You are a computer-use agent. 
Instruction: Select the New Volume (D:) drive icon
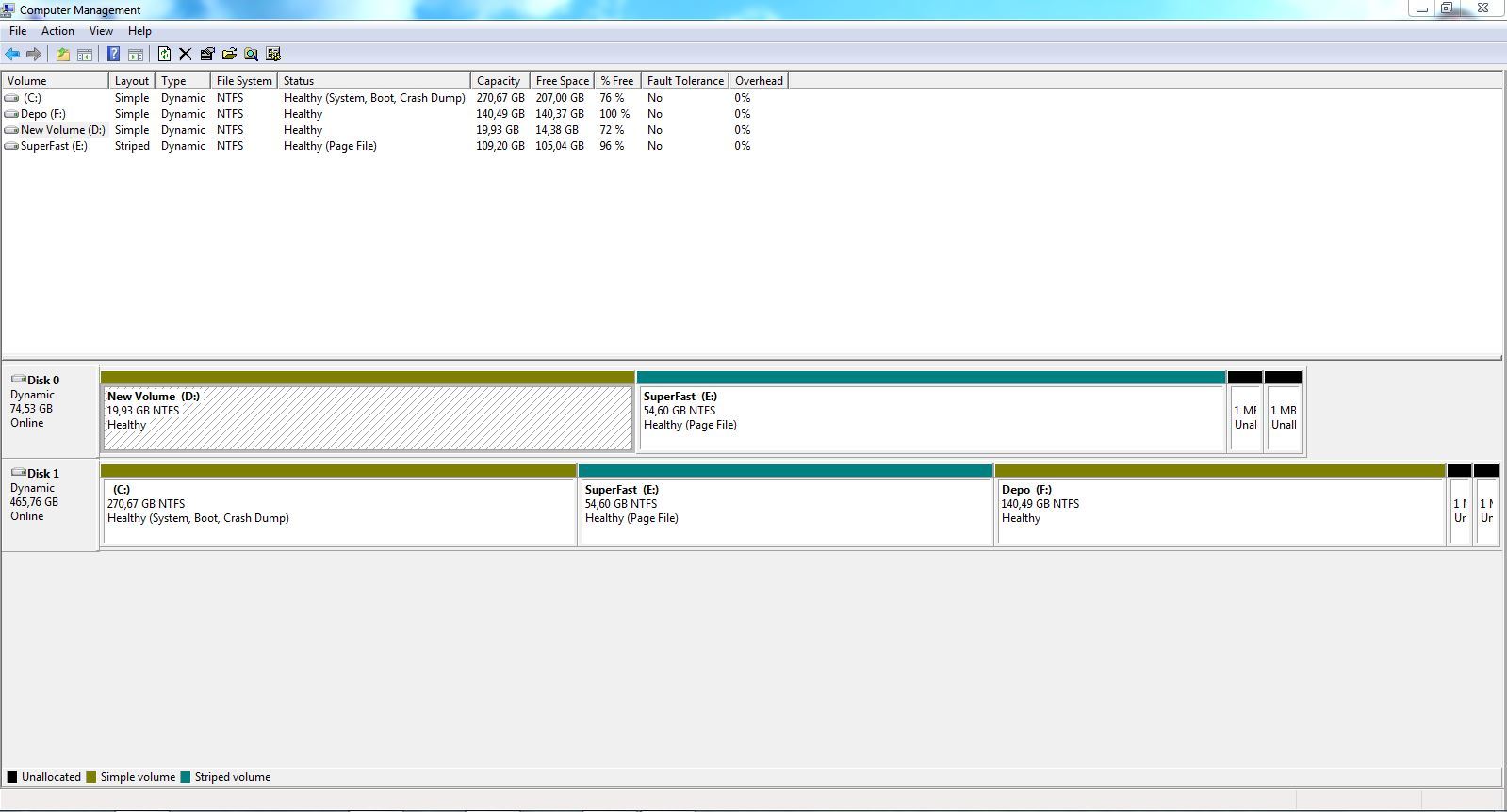pyautogui.click(x=11, y=130)
